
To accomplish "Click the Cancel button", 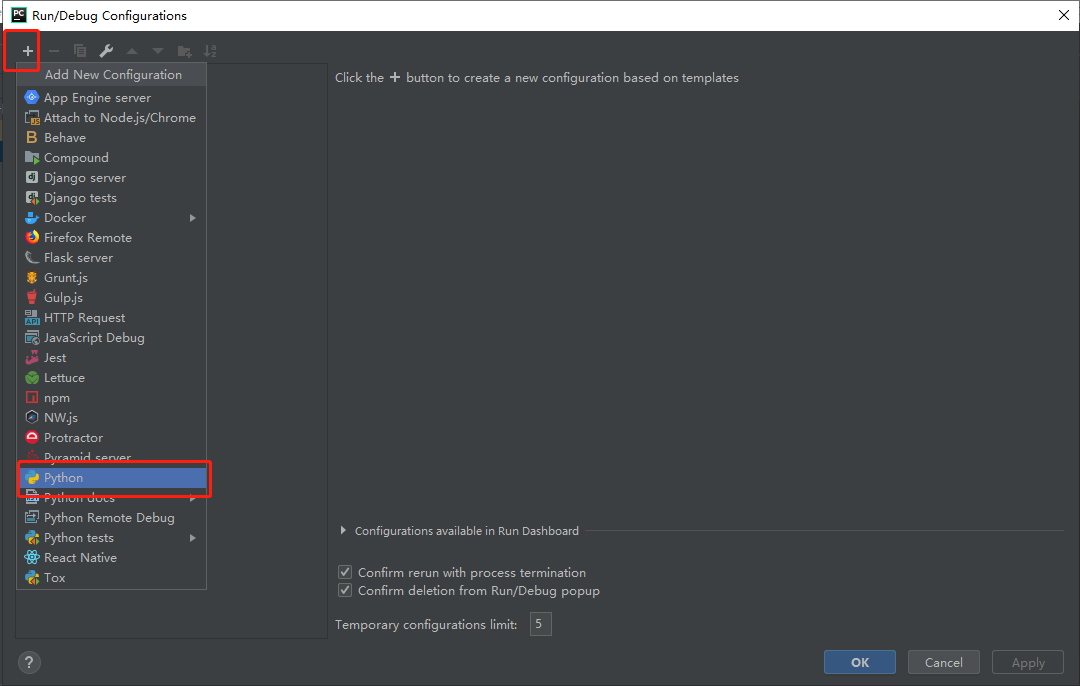I will [944, 662].
